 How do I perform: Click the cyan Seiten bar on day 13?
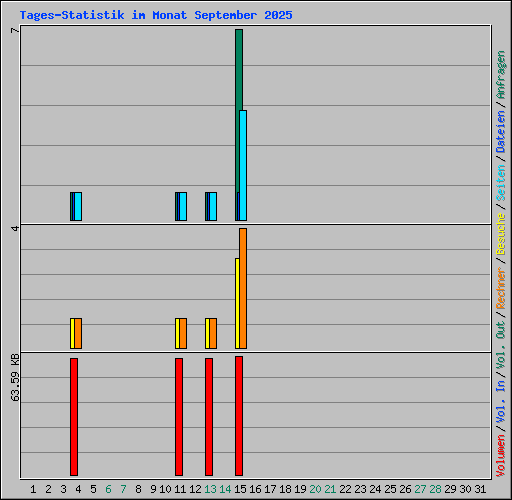[x=213, y=206]
